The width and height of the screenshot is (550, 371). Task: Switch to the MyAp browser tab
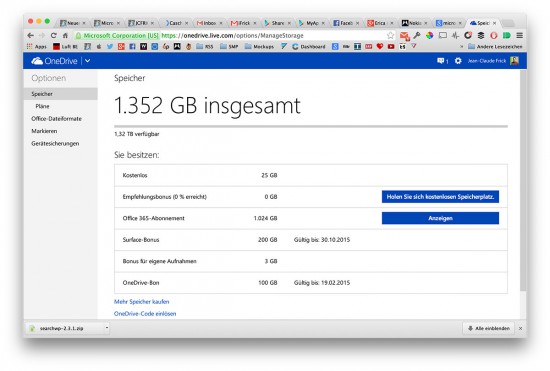tap(312, 23)
